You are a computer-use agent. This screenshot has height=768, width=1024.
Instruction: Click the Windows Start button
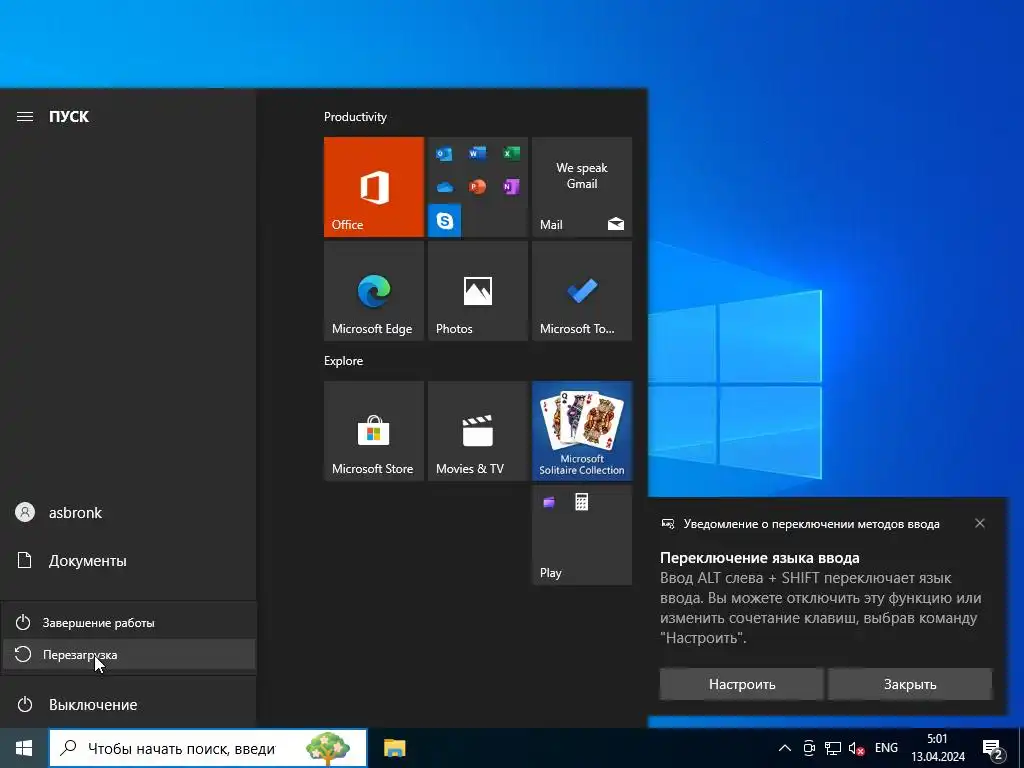pyautogui.click(x=24, y=748)
